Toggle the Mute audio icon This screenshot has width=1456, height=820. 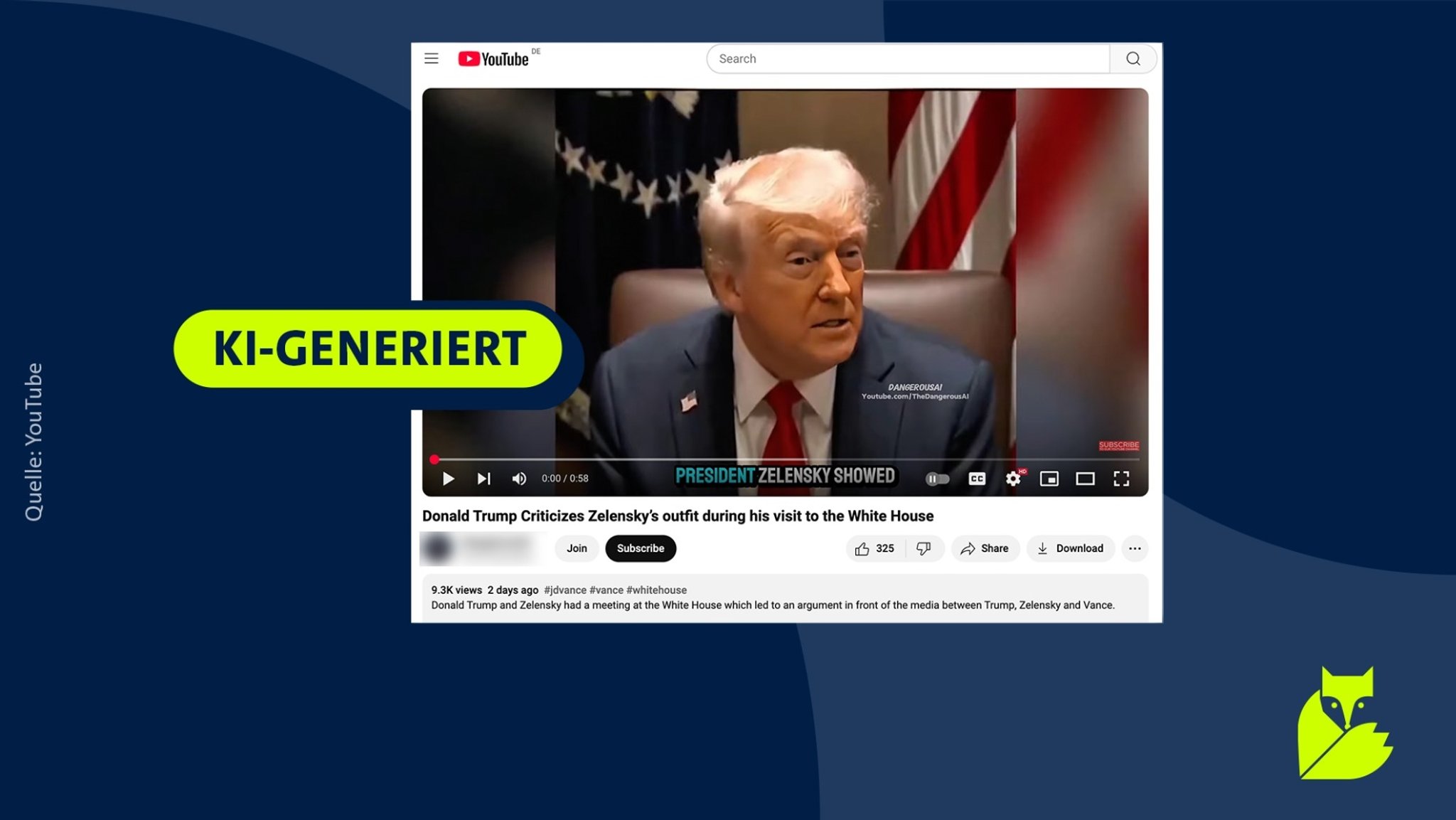pyautogui.click(x=518, y=478)
